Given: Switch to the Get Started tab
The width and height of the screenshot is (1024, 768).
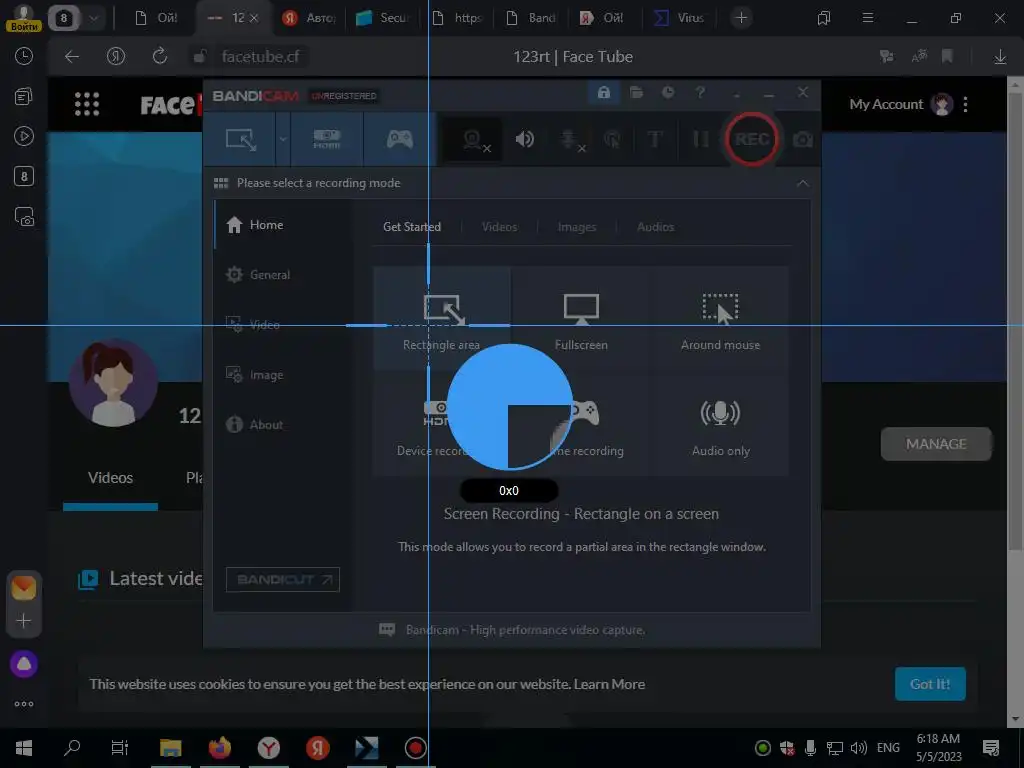Looking at the screenshot, I should [x=411, y=227].
